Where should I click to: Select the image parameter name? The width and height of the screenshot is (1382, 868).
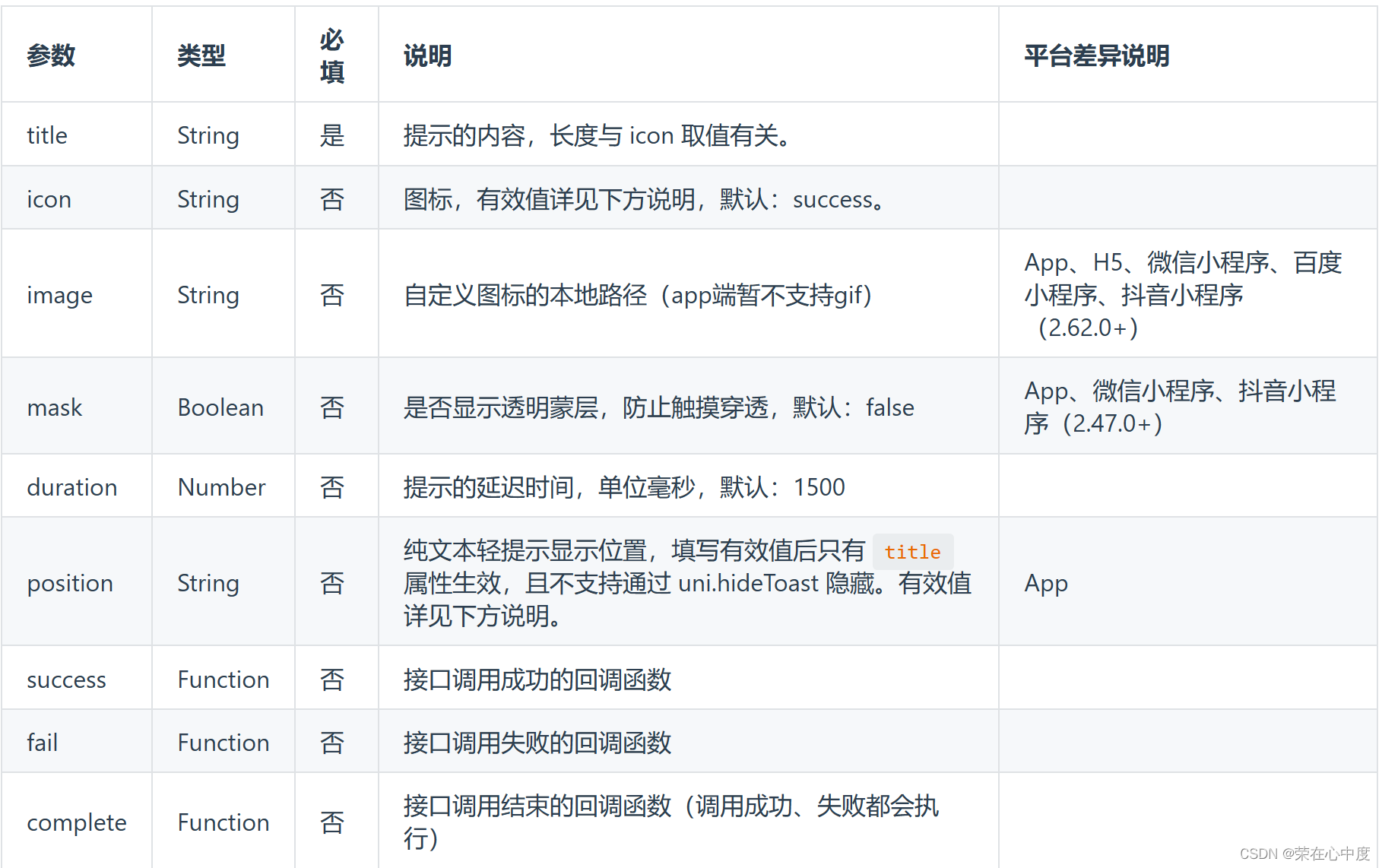click(x=59, y=295)
